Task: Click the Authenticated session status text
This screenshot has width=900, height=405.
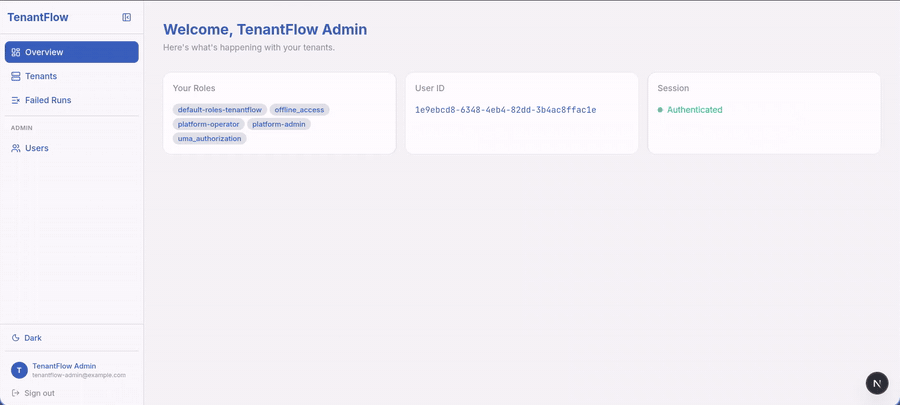Action: click(x=695, y=110)
